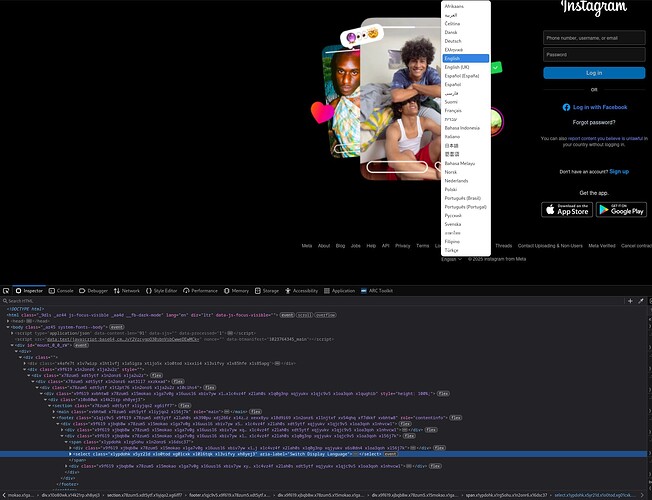Click the report content you believe is unlawful link
Image resolution: width=652 pixels, height=500 pixels.
(x=605, y=139)
